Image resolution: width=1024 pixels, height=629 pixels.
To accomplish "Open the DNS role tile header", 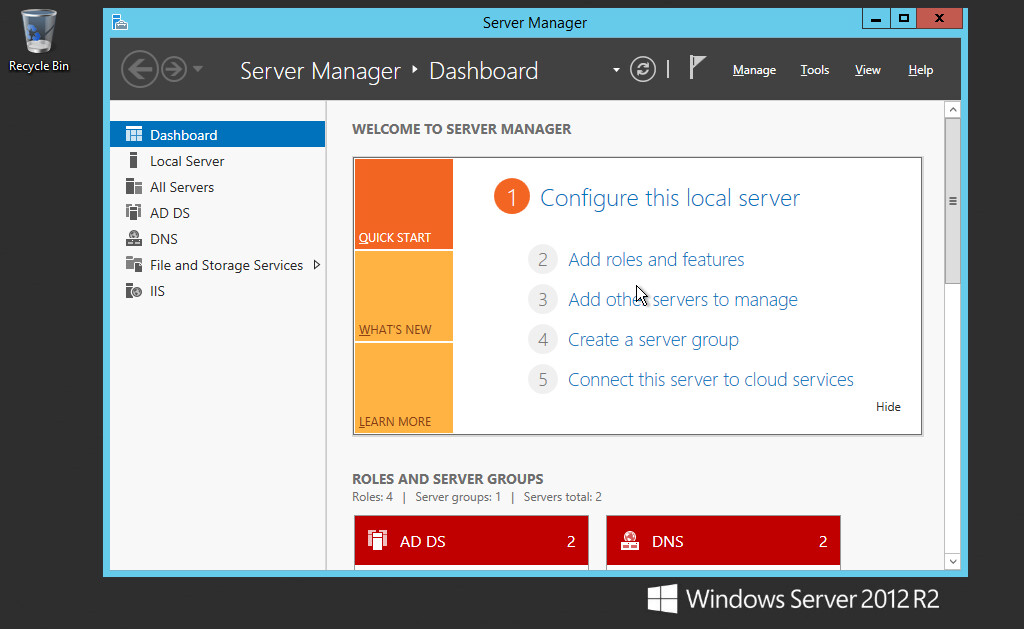I will pyautogui.click(x=724, y=541).
